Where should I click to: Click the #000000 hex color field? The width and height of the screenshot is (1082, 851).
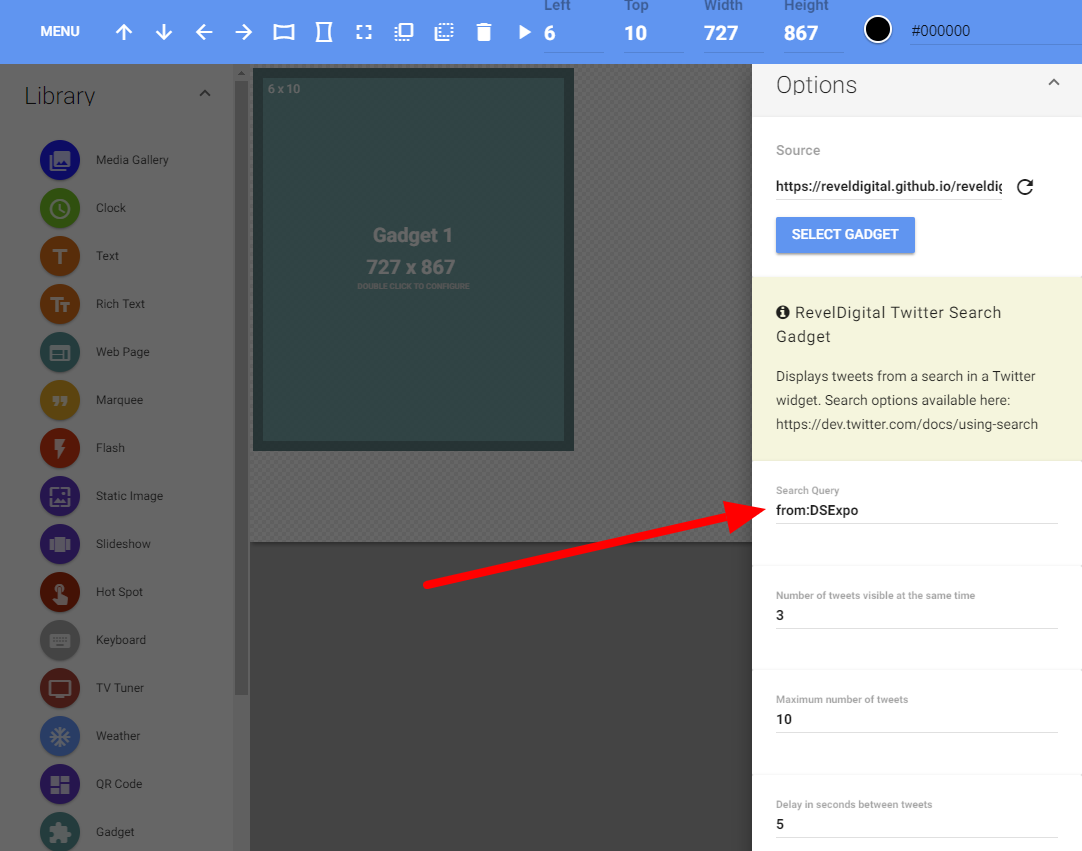click(x=995, y=31)
